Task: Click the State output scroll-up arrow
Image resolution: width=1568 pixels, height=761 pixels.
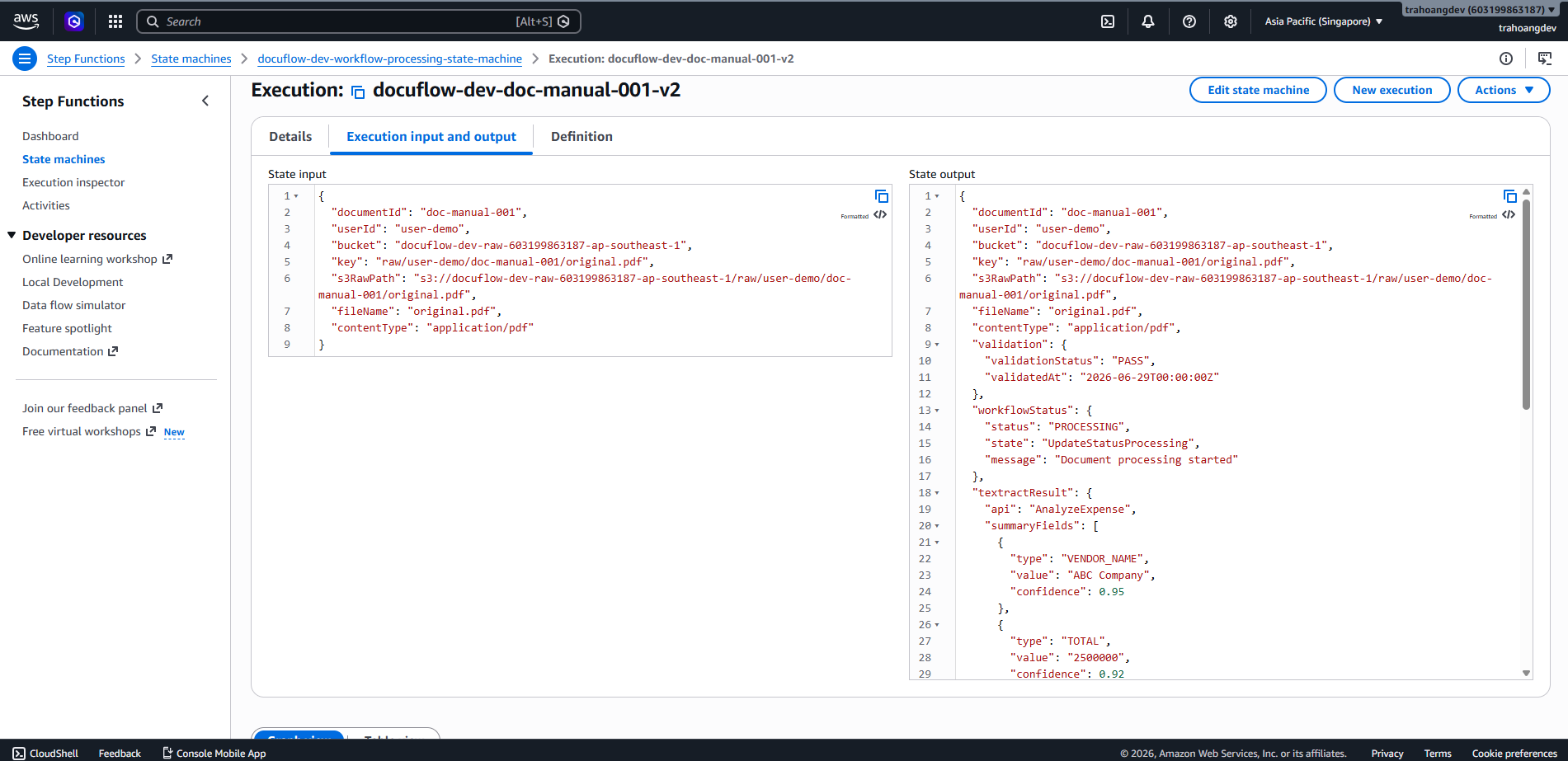Action: point(1526,191)
